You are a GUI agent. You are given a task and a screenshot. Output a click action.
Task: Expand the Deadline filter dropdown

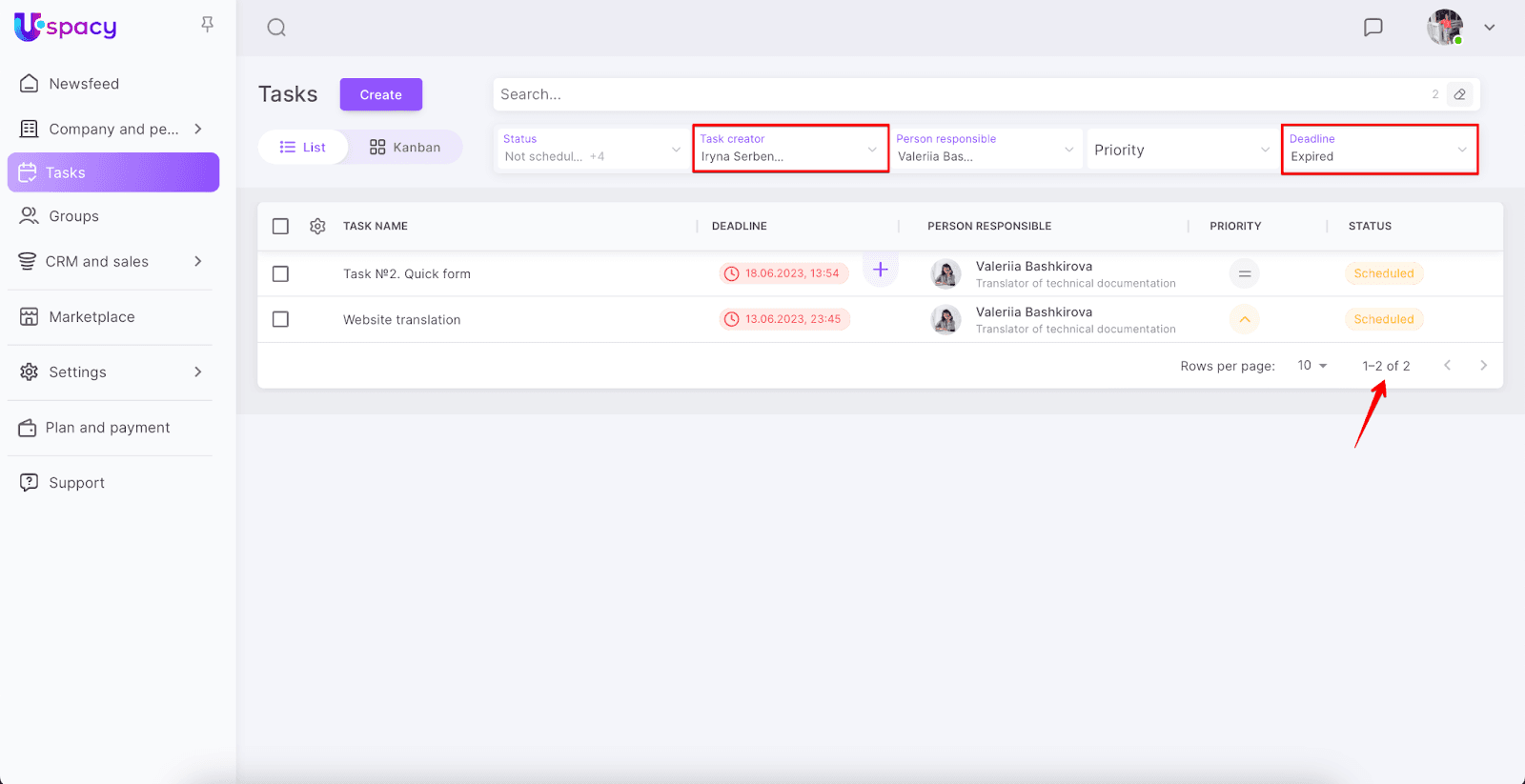point(1378,149)
